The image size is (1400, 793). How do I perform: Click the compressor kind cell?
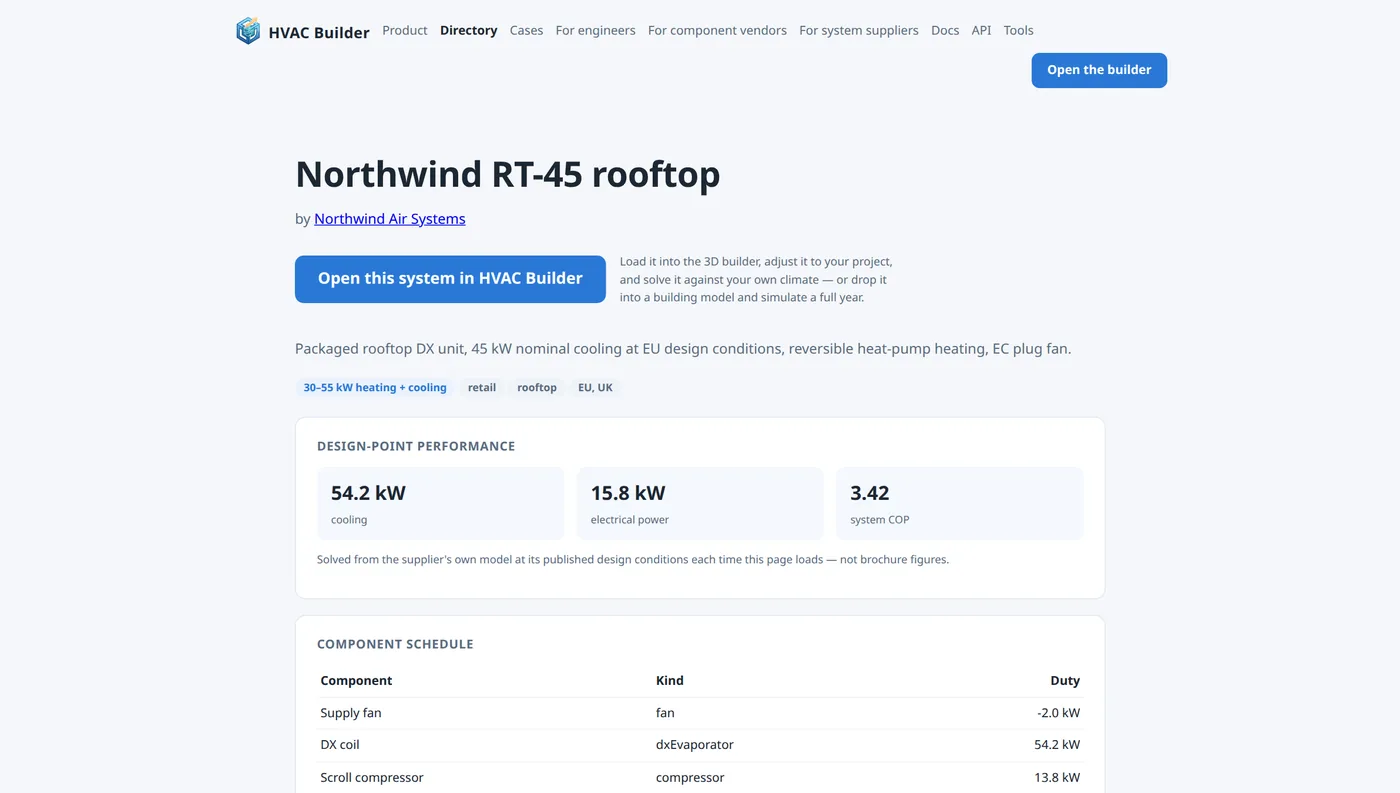coord(690,777)
